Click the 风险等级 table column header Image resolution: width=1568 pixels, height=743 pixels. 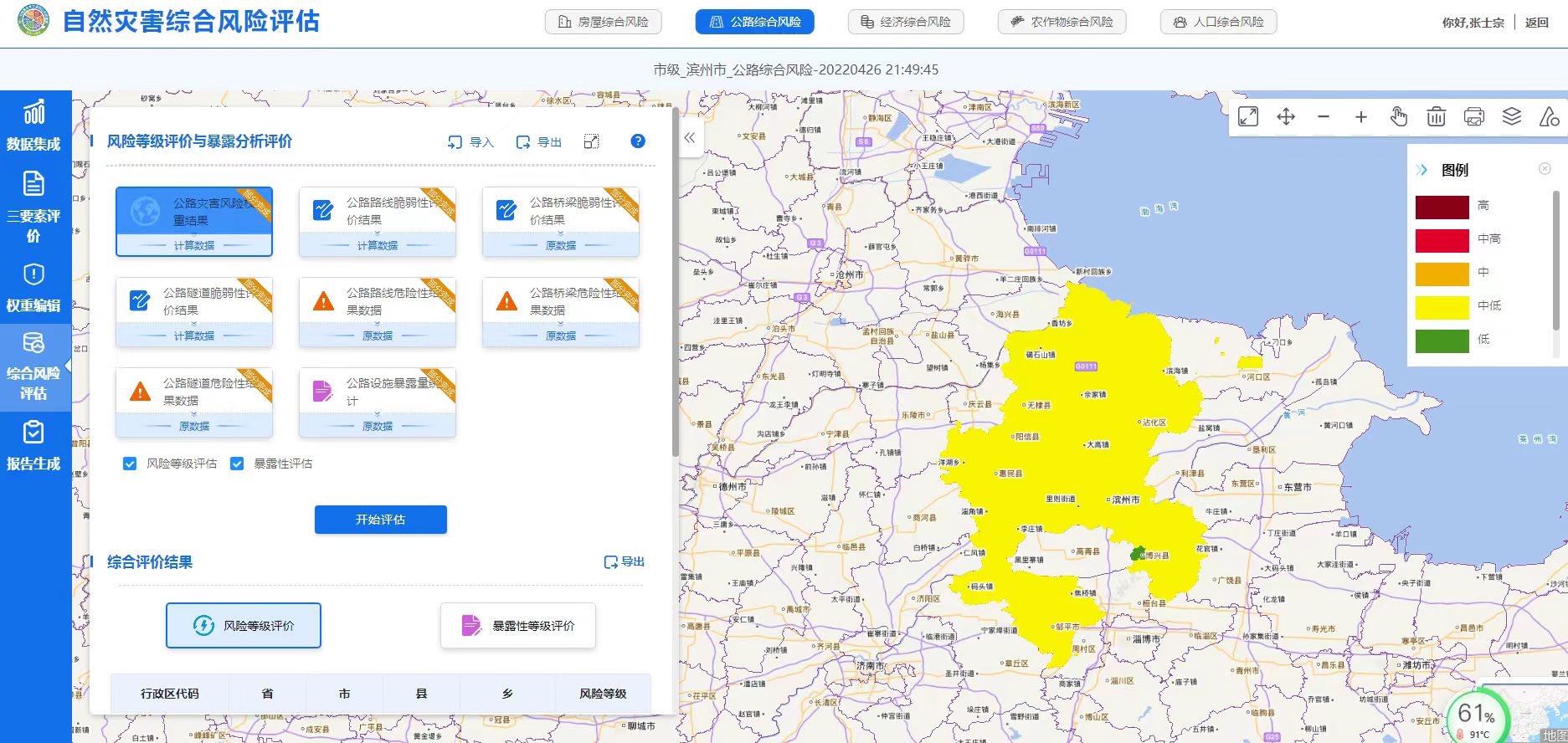click(603, 694)
